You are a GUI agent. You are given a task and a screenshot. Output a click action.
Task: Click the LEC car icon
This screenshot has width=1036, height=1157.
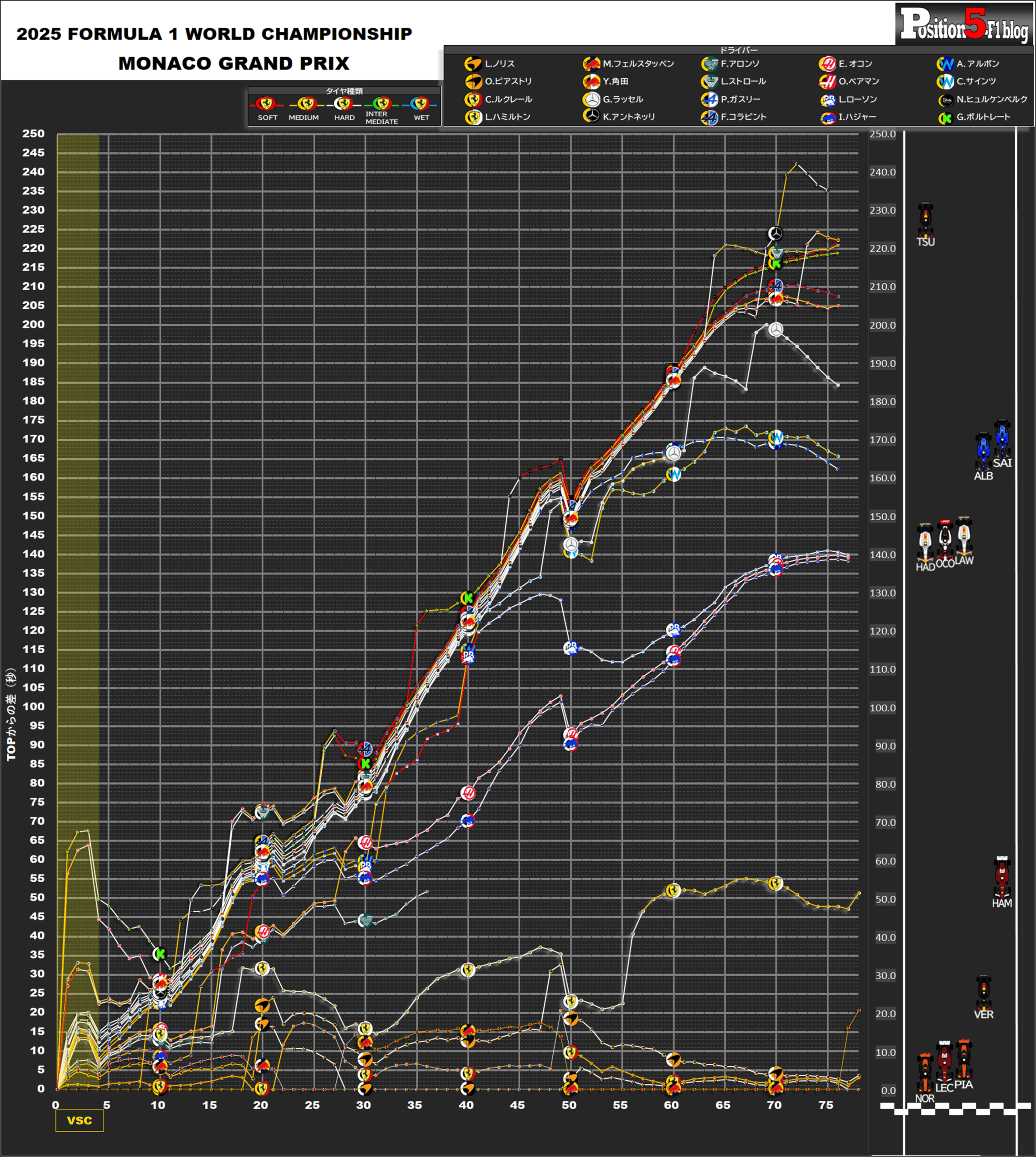pos(944,1061)
